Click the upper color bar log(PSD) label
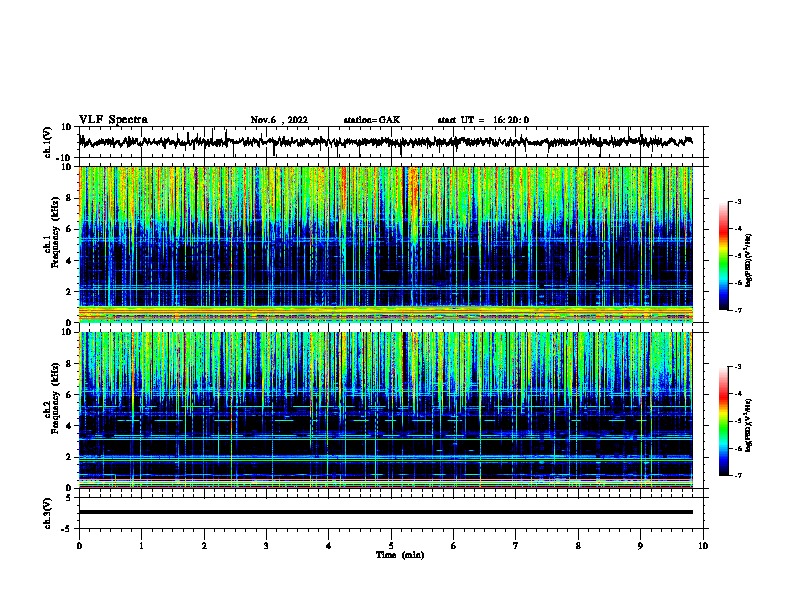The height and width of the screenshot is (612, 792). [749, 260]
